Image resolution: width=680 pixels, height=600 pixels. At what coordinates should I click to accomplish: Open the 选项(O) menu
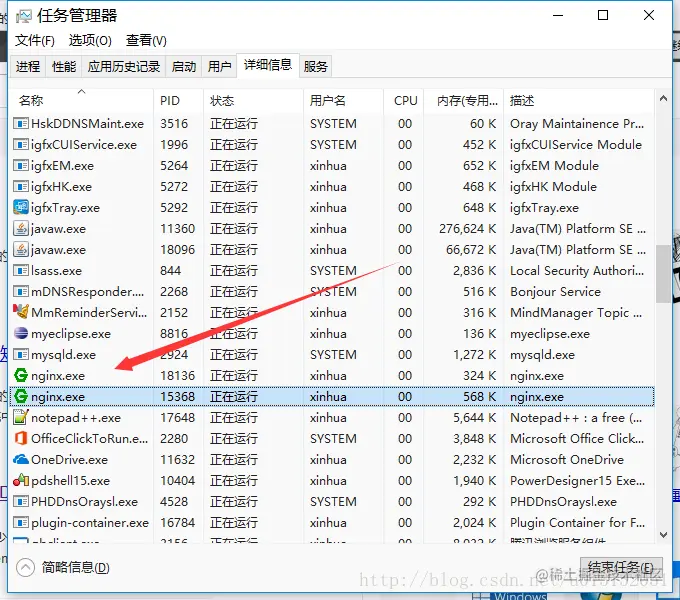tap(90, 40)
